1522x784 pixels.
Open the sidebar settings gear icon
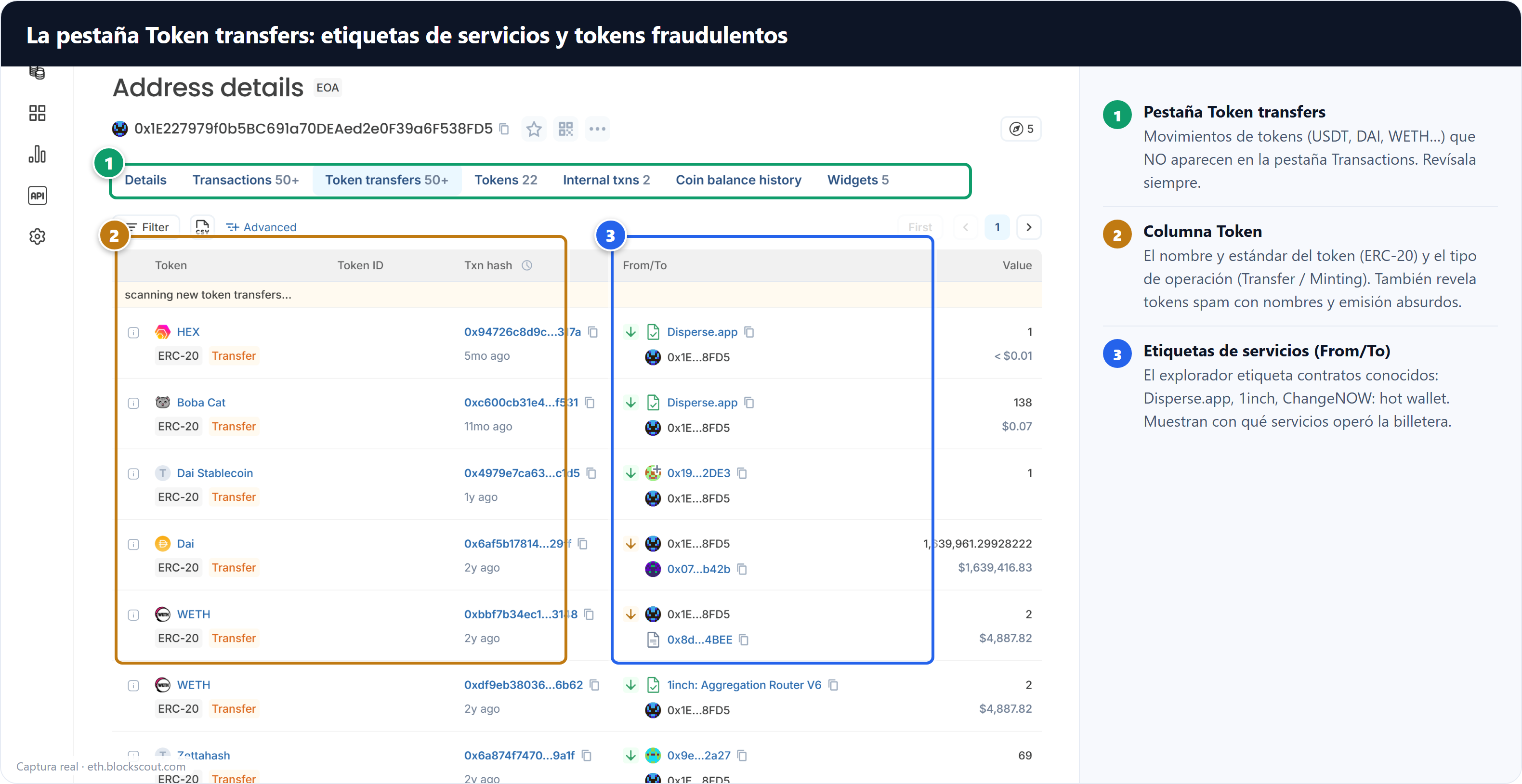(x=37, y=236)
